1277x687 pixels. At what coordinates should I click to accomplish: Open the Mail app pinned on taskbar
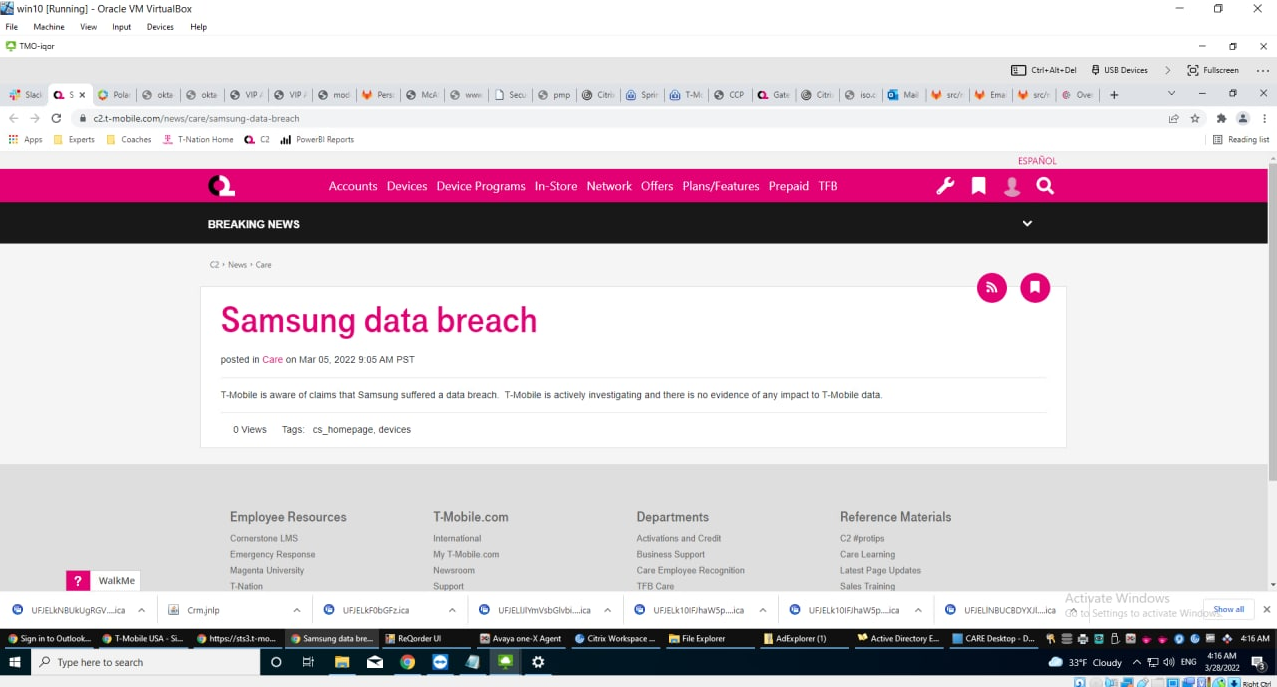click(374, 662)
